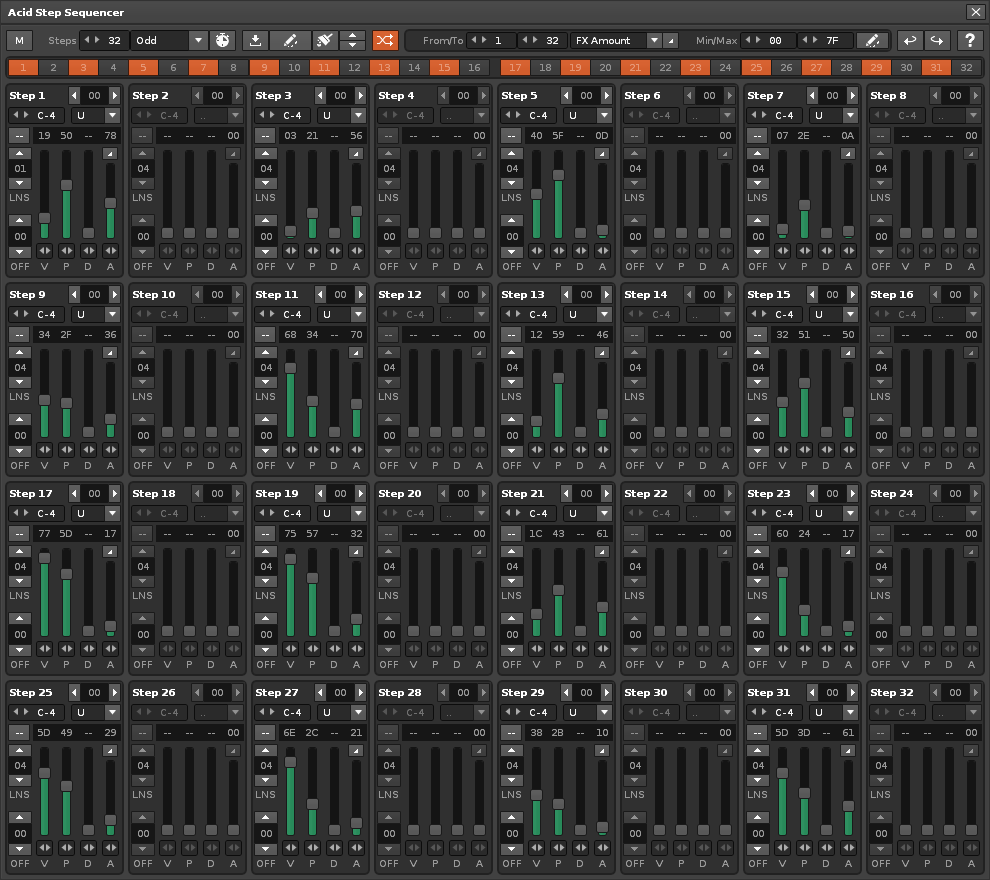Click the small ramp icon beside FX Amount
990x880 pixels.
671,41
